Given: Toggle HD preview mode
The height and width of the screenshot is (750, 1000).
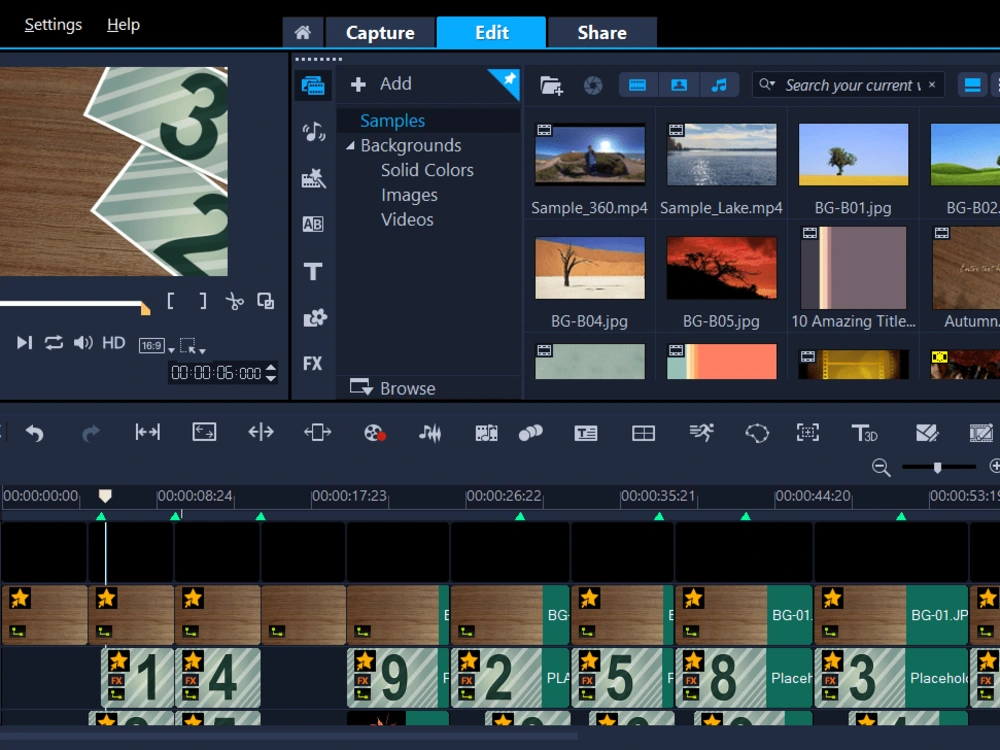Looking at the screenshot, I should click(x=114, y=343).
